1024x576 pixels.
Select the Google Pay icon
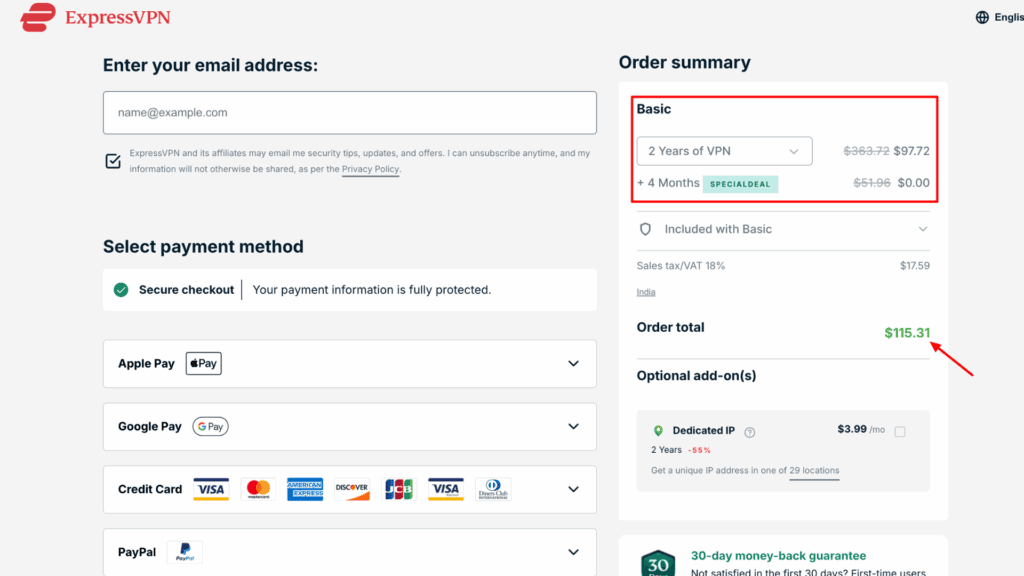coord(210,426)
